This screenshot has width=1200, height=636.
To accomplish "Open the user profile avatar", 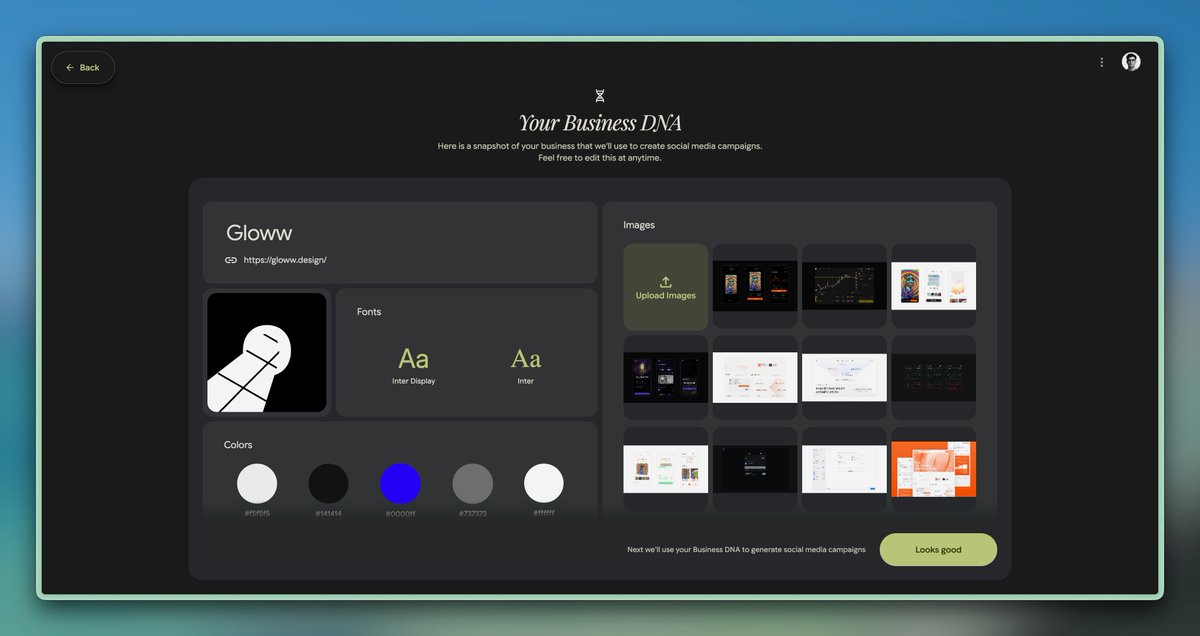I will (x=1131, y=62).
